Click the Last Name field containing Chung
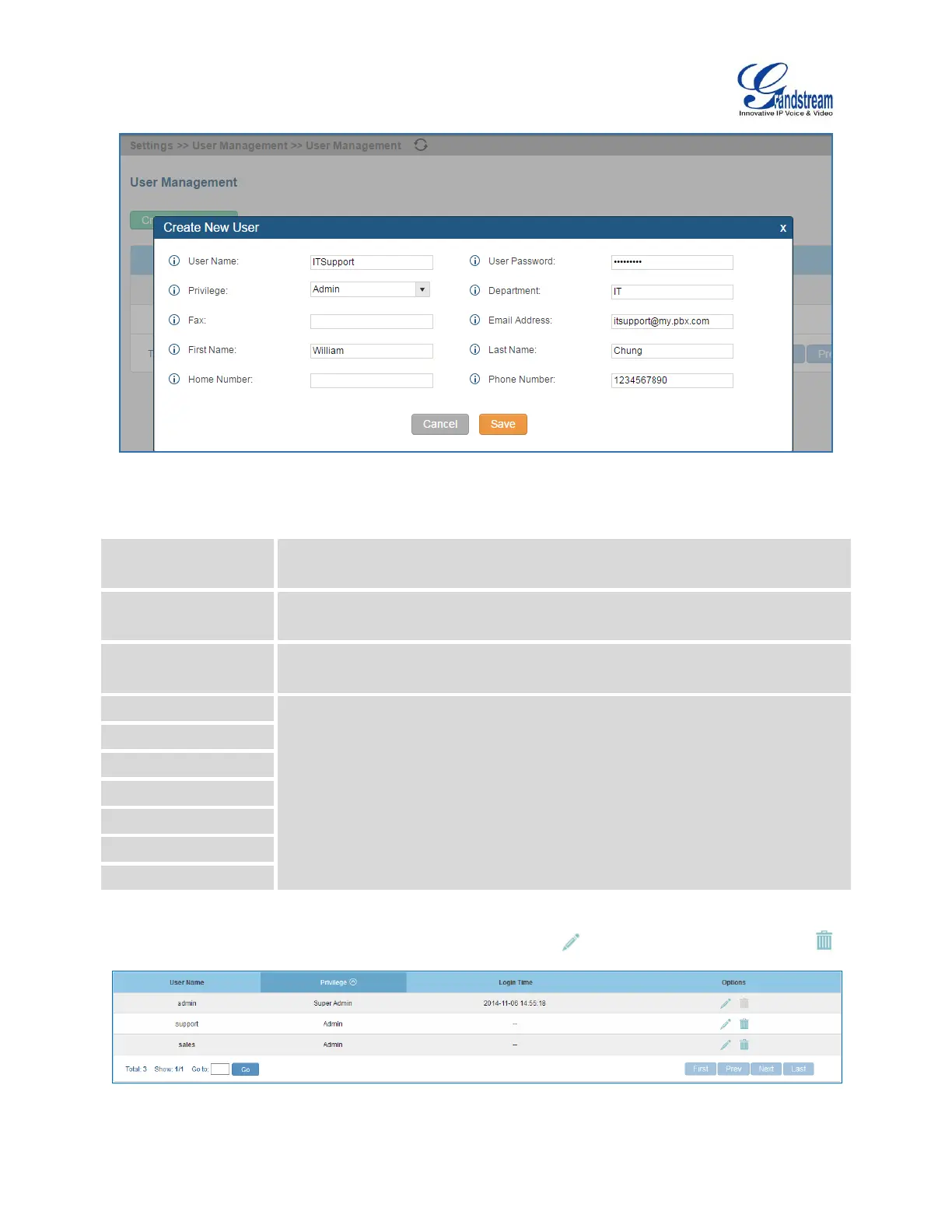Screen dimensions: 952x1232 coord(672,351)
